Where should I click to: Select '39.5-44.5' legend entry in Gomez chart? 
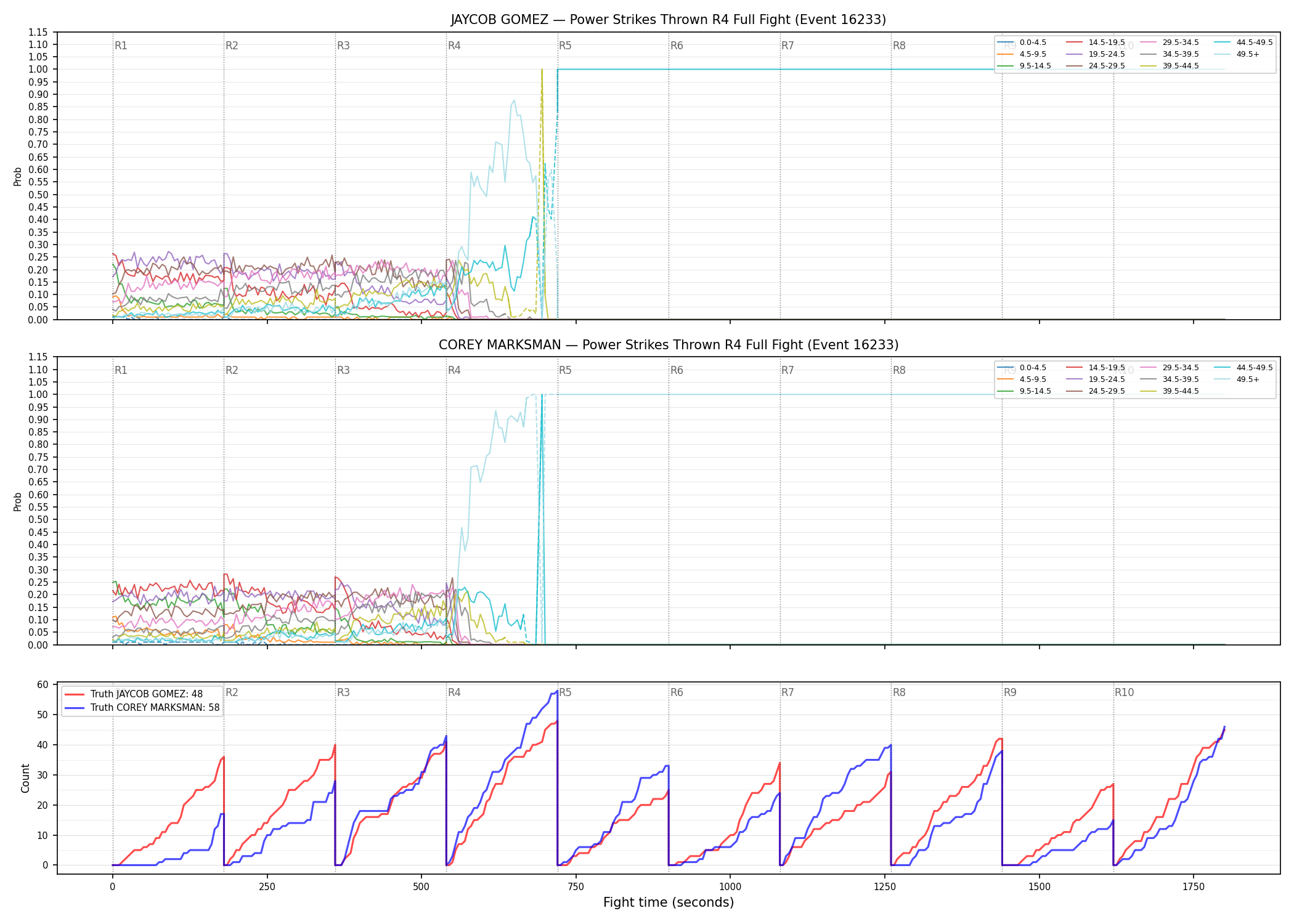(x=1170, y=66)
